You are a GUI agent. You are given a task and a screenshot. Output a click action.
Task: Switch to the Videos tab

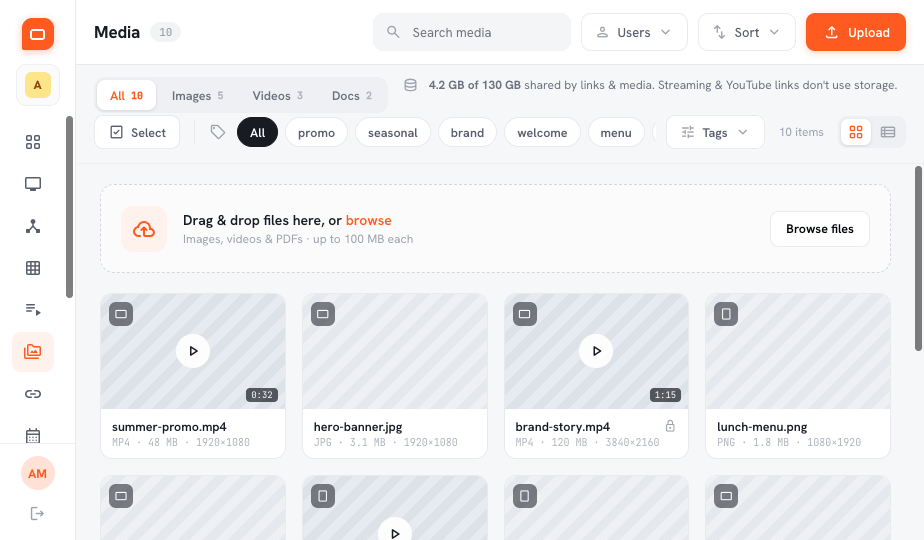(x=278, y=96)
